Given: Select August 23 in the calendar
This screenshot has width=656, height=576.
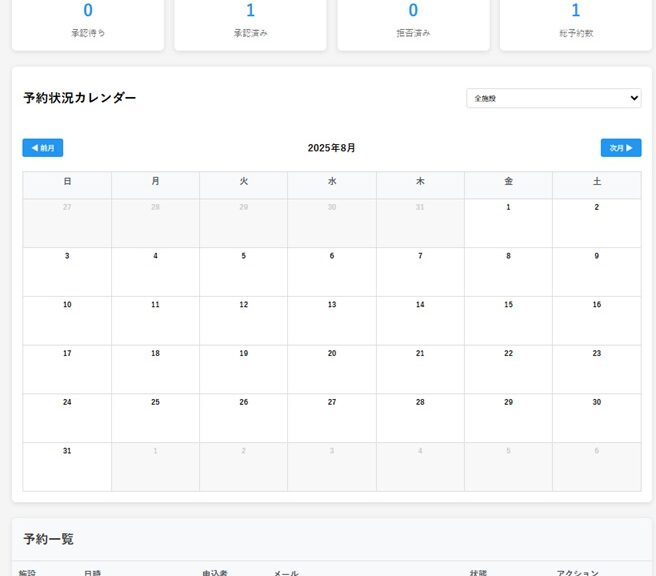Looking at the screenshot, I should [x=597, y=369].
